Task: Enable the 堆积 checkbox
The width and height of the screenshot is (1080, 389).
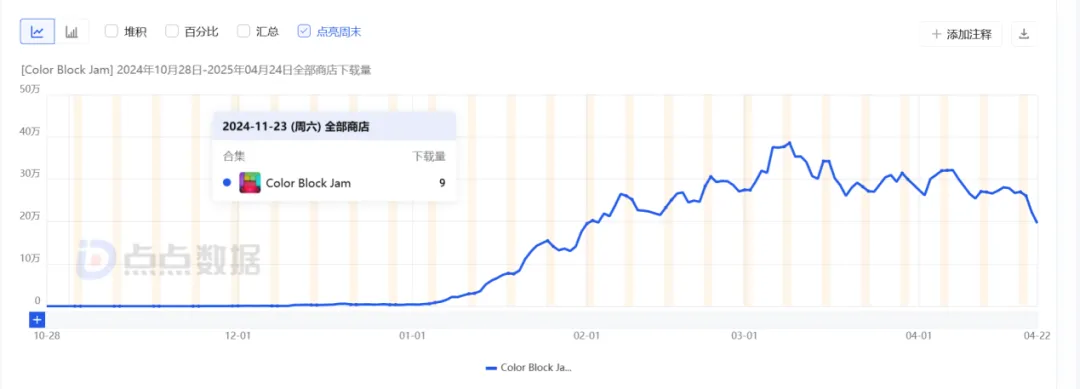Action: coord(111,31)
